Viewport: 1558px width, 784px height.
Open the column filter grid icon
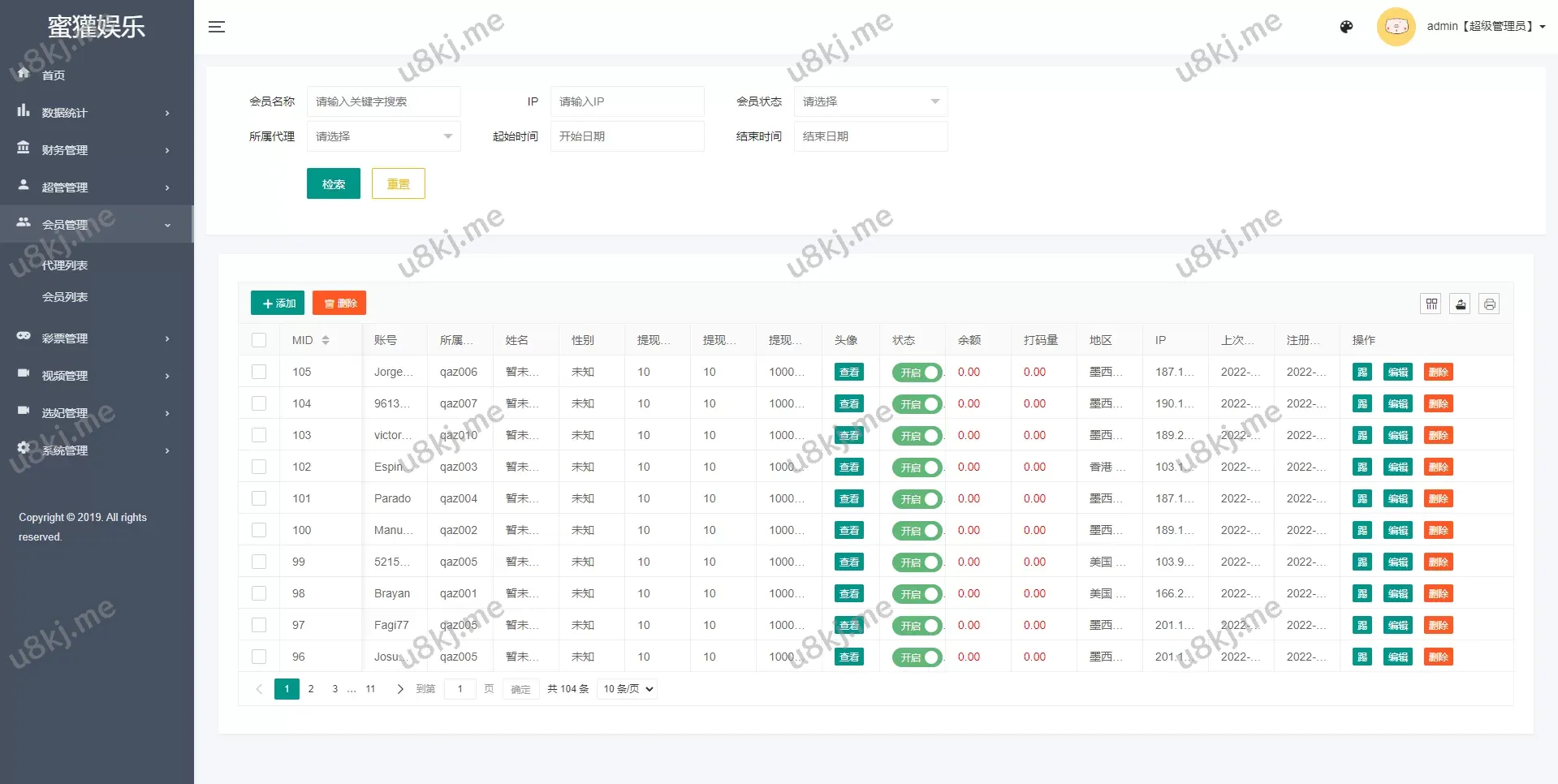click(1431, 304)
